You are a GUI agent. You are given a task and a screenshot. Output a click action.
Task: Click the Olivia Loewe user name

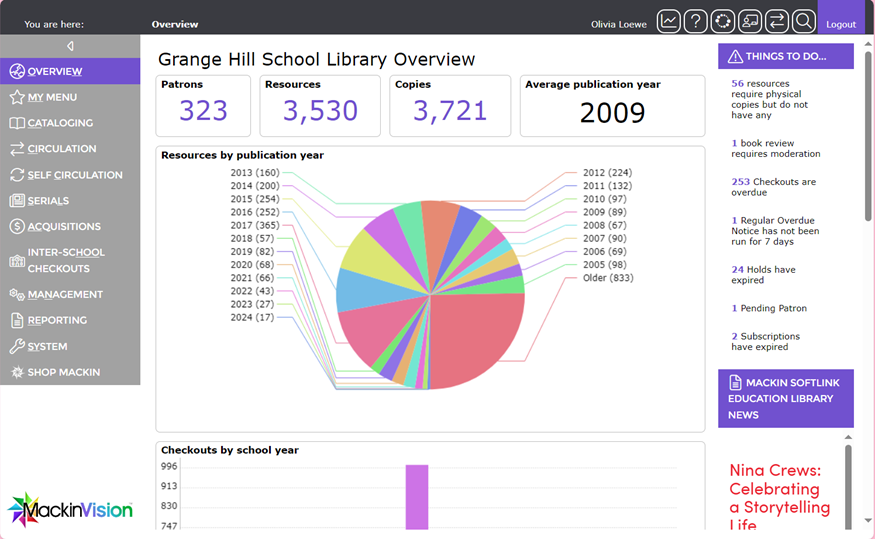[x=618, y=24]
